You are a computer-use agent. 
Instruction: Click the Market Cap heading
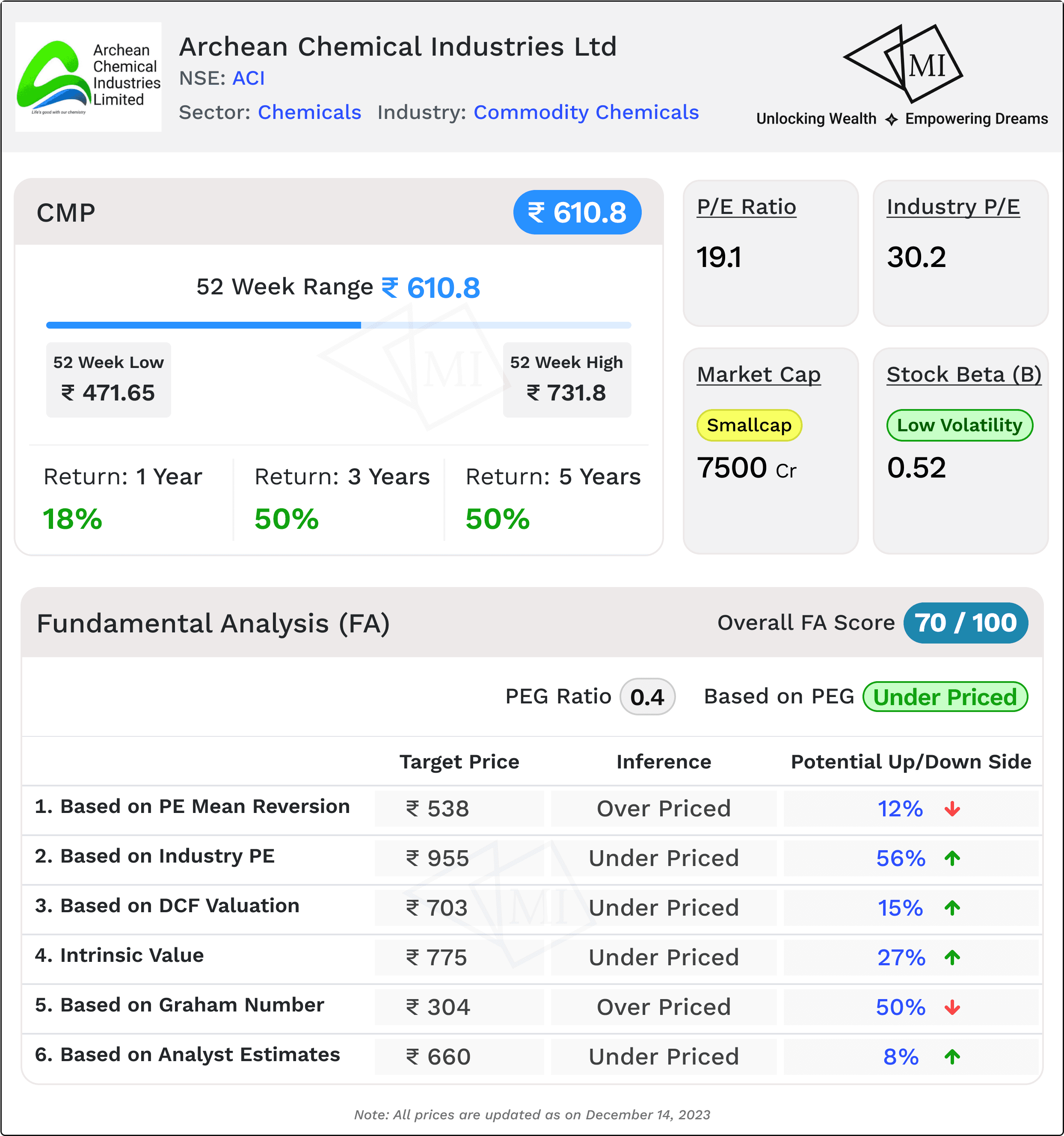coord(759,375)
